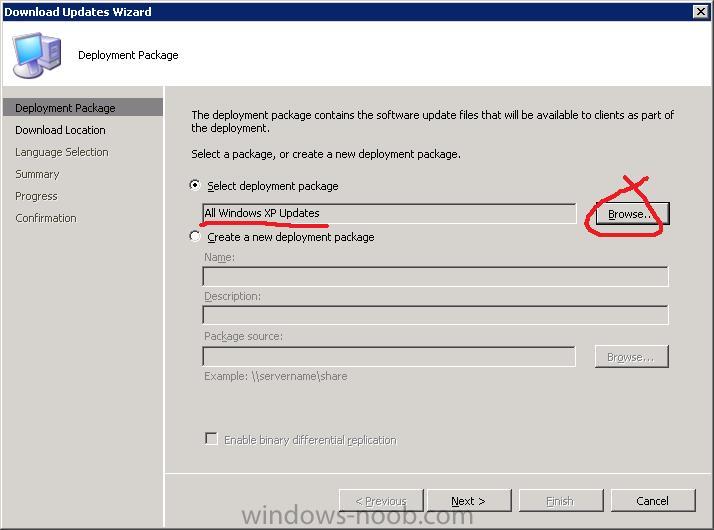Viewport: 714px width, 530px height.
Task: Click the Previous button
Action: [x=381, y=501]
